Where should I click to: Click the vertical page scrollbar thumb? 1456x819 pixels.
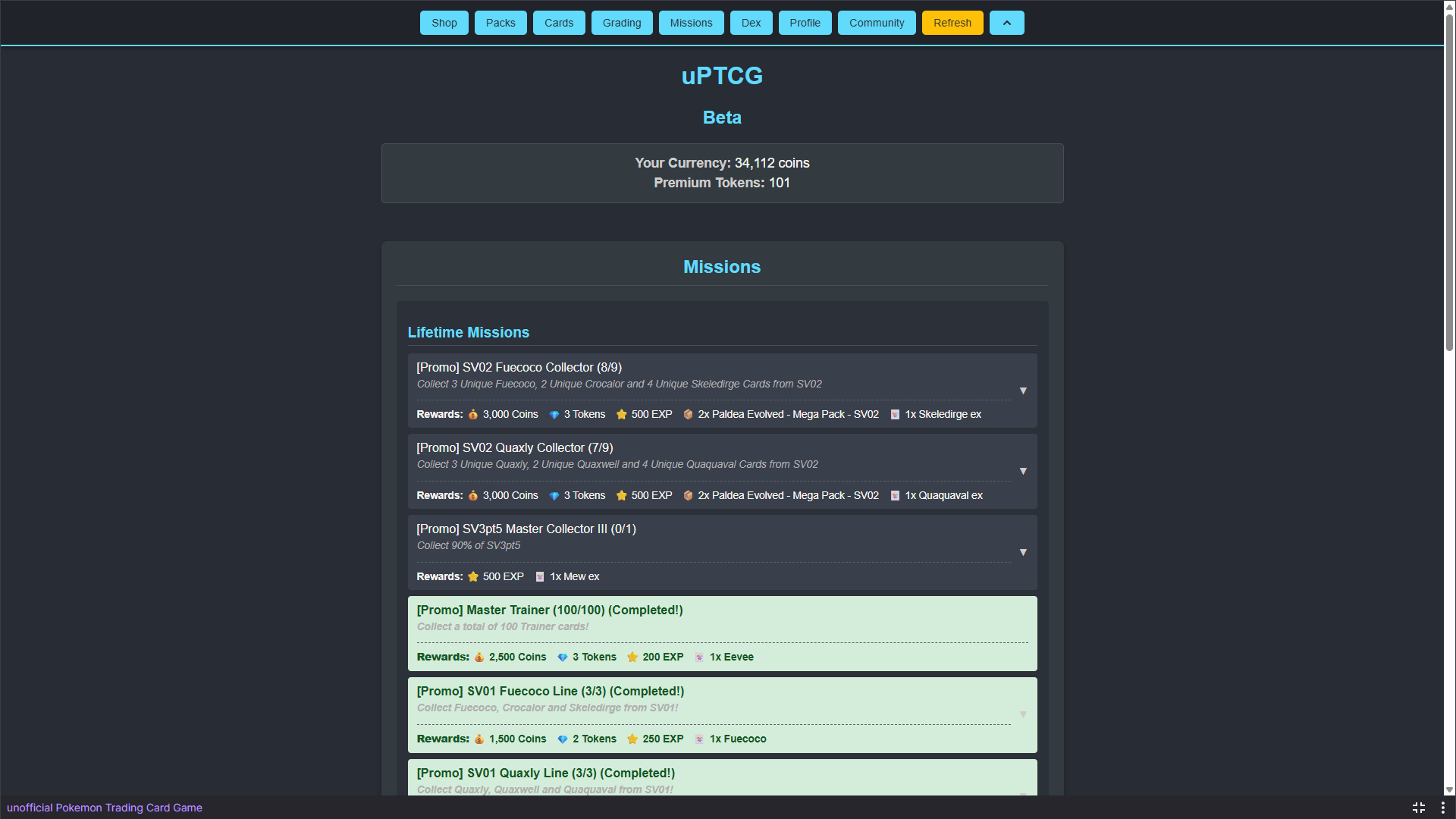(1449, 182)
